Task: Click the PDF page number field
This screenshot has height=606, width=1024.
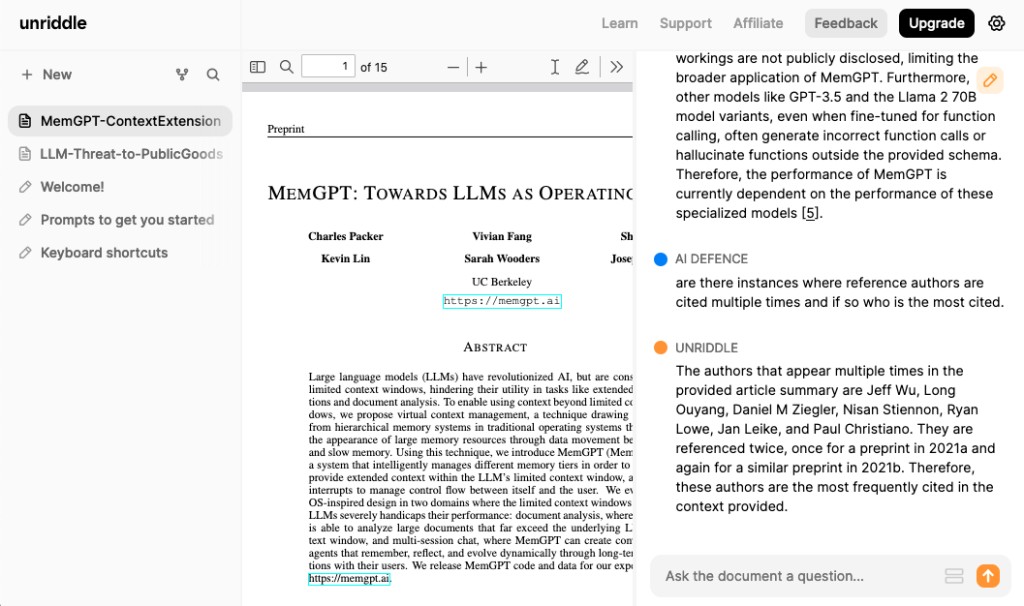Action: coord(328,67)
